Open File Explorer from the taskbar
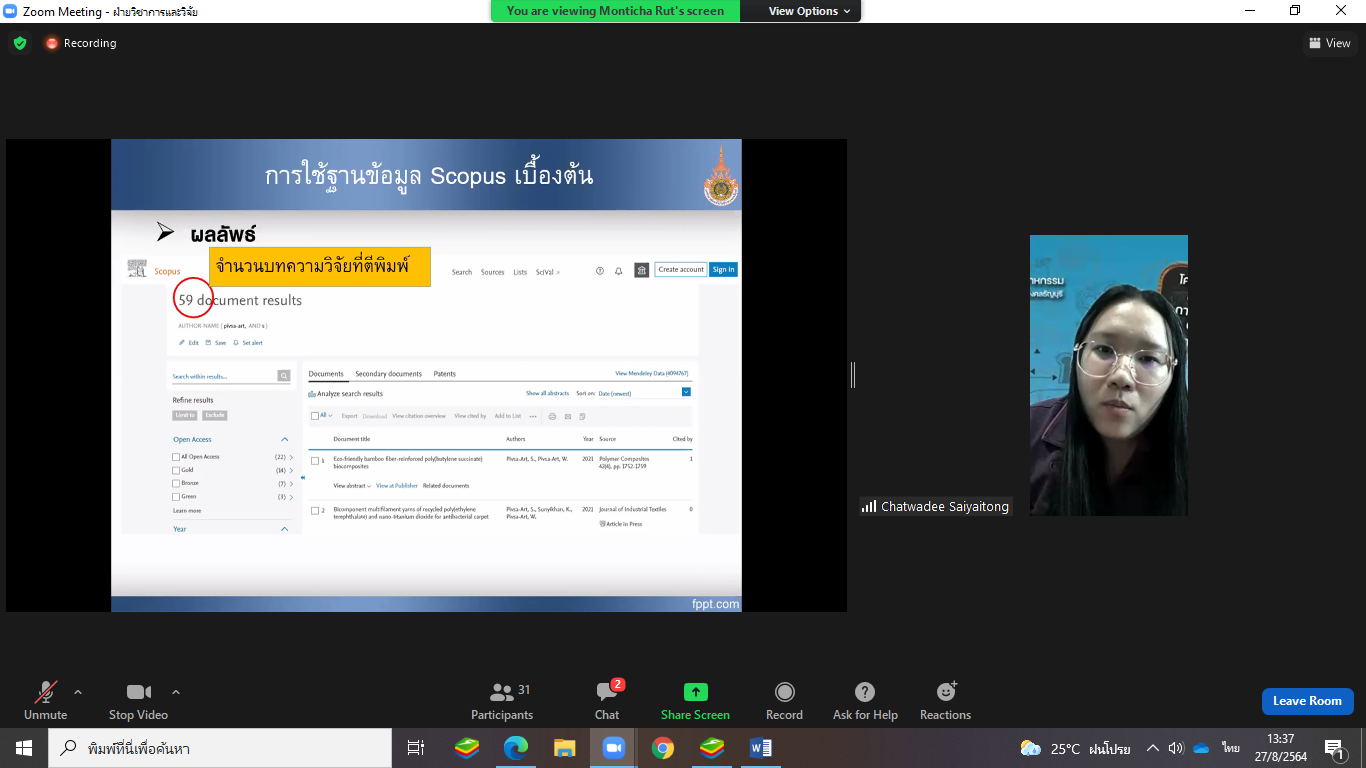Screen dimensions: 1366x768 [x=564, y=748]
